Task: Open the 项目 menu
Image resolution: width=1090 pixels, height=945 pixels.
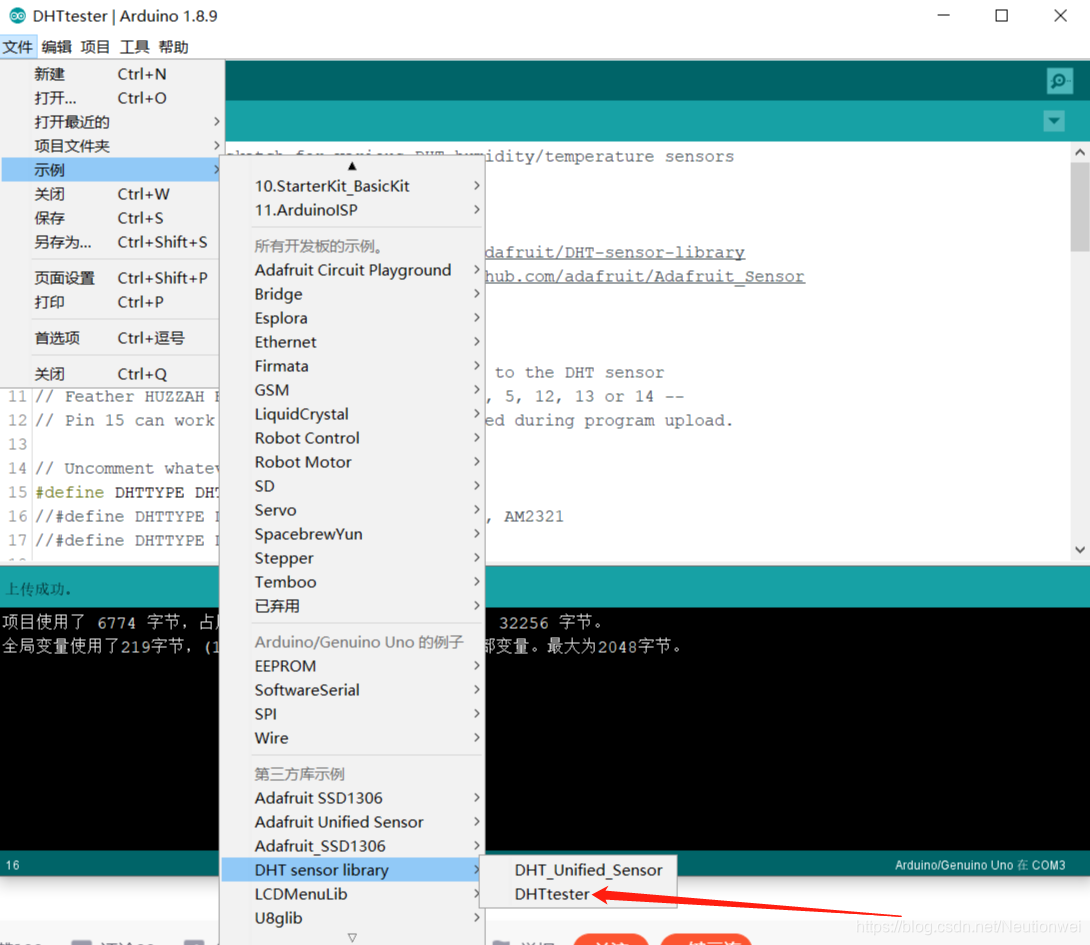Action: pos(95,47)
